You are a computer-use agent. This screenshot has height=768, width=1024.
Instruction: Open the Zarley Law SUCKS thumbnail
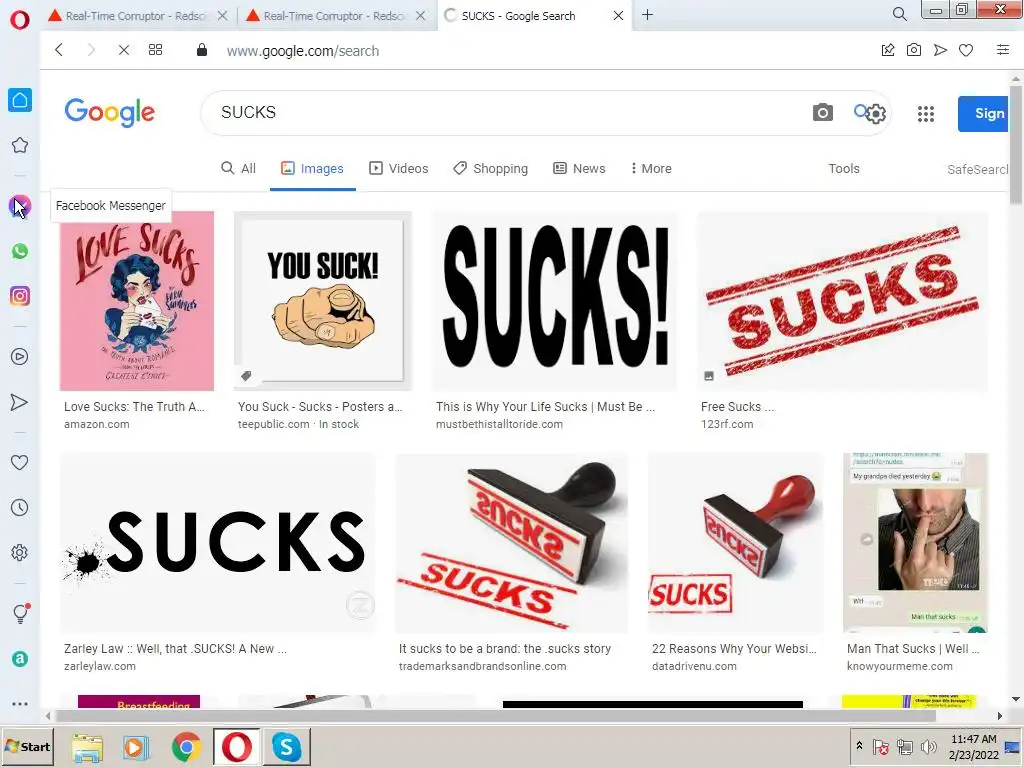[218, 543]
